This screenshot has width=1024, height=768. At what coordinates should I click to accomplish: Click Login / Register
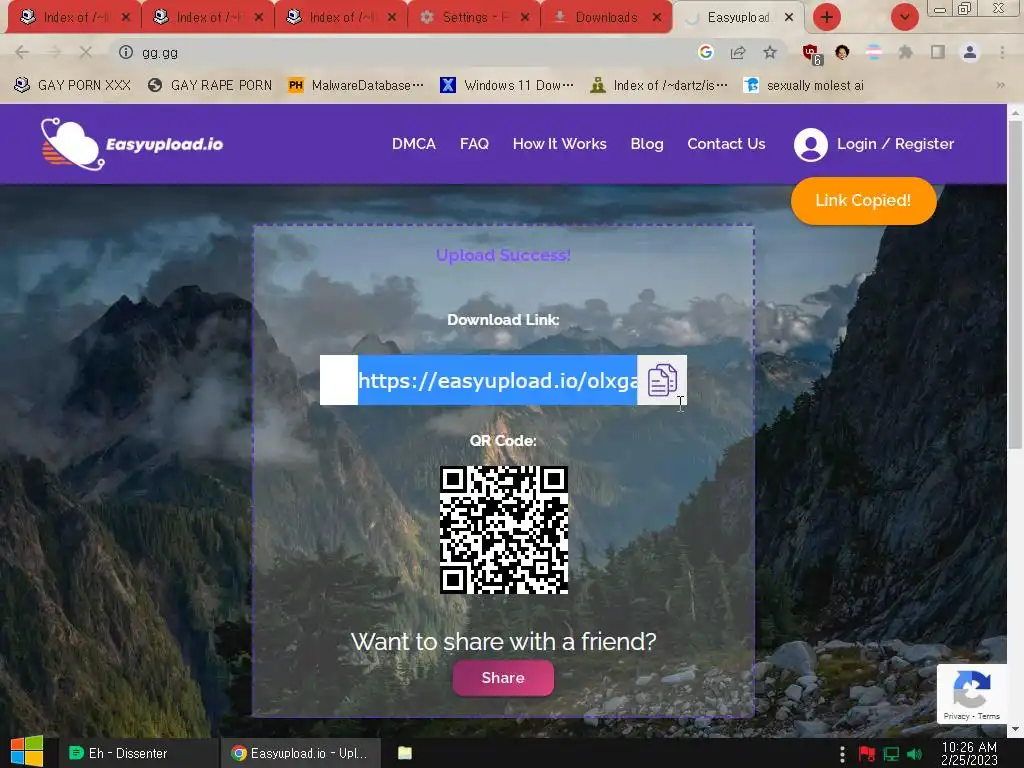(895, 144)
